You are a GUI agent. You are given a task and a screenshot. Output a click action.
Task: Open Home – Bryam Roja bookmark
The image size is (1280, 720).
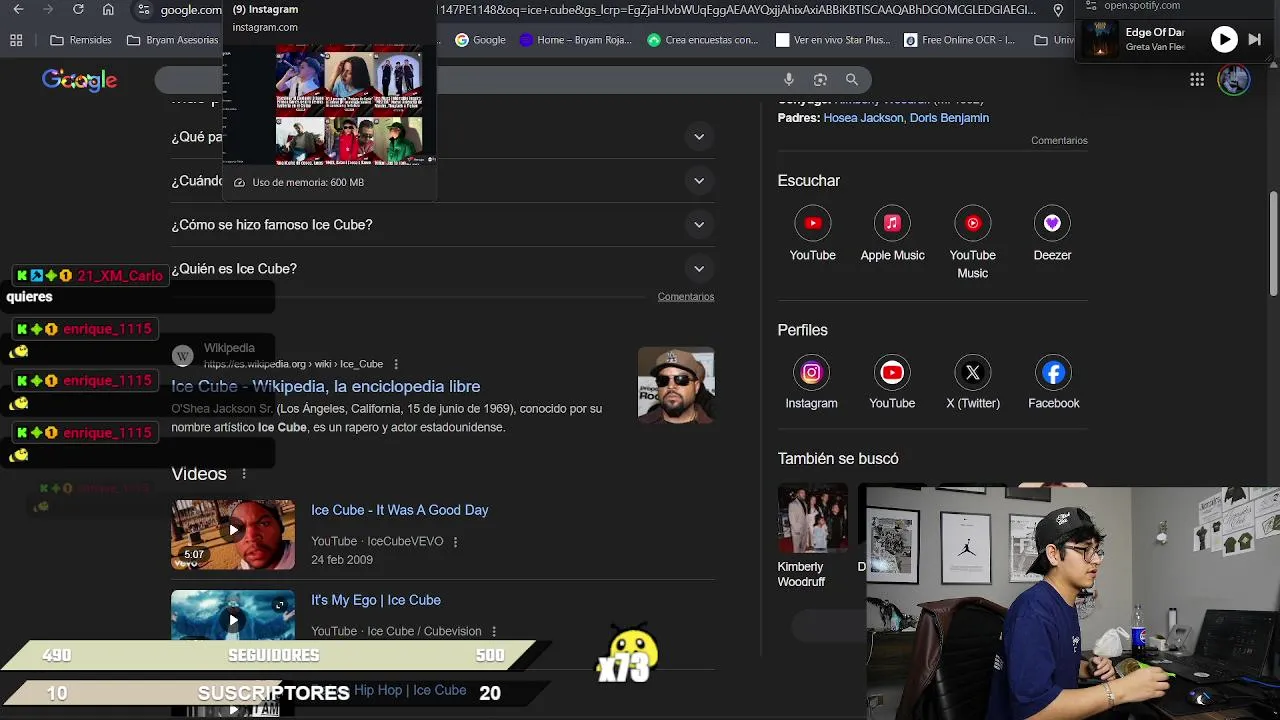[576, 40]
